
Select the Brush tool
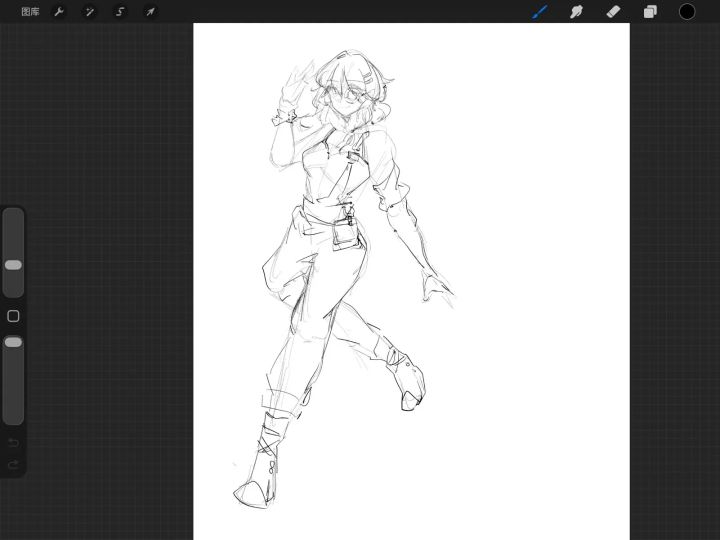click(540, 12)
